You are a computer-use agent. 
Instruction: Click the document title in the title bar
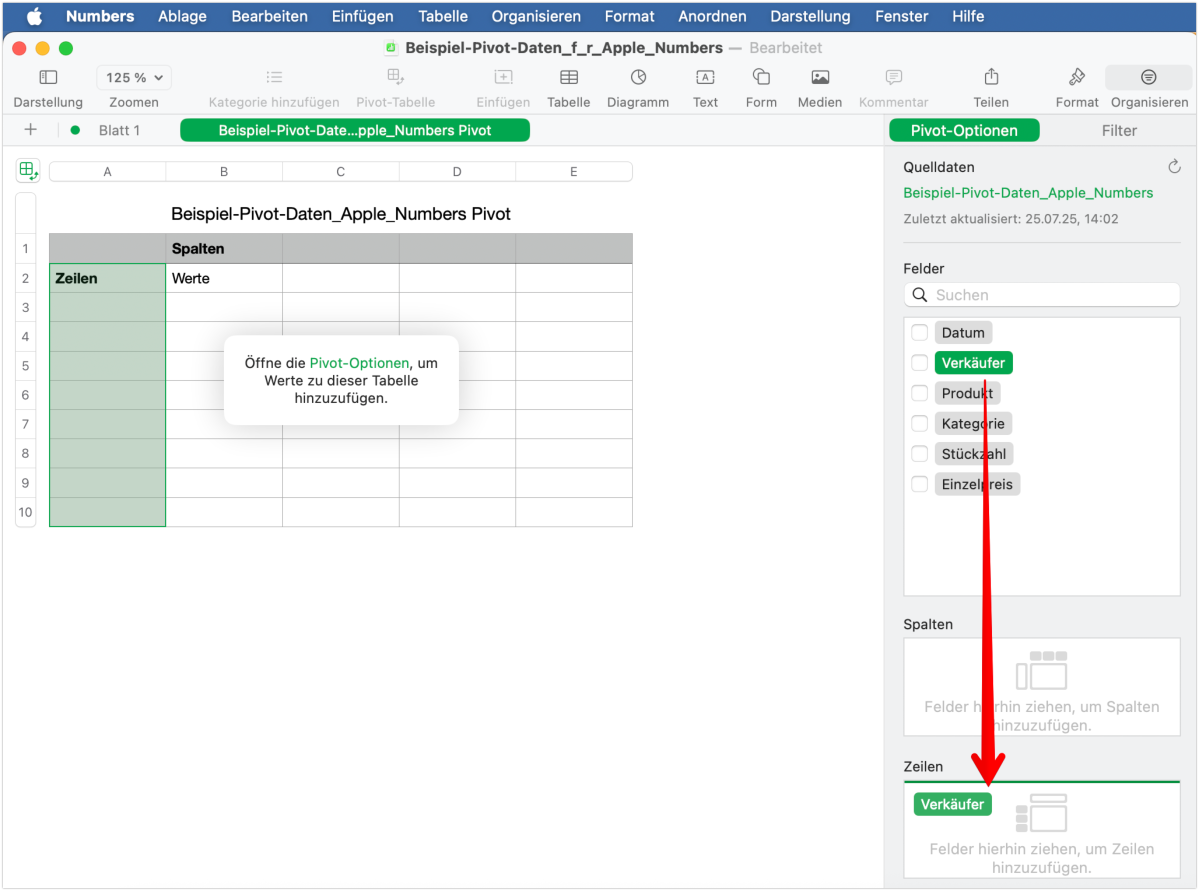(564, 47)
